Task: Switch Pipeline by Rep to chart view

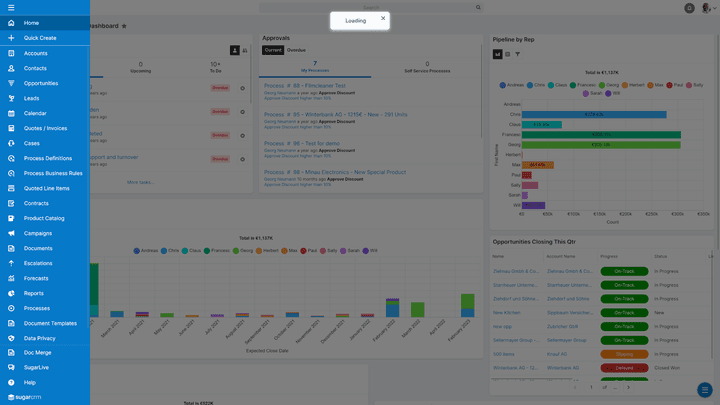Action: coord(497,54)
